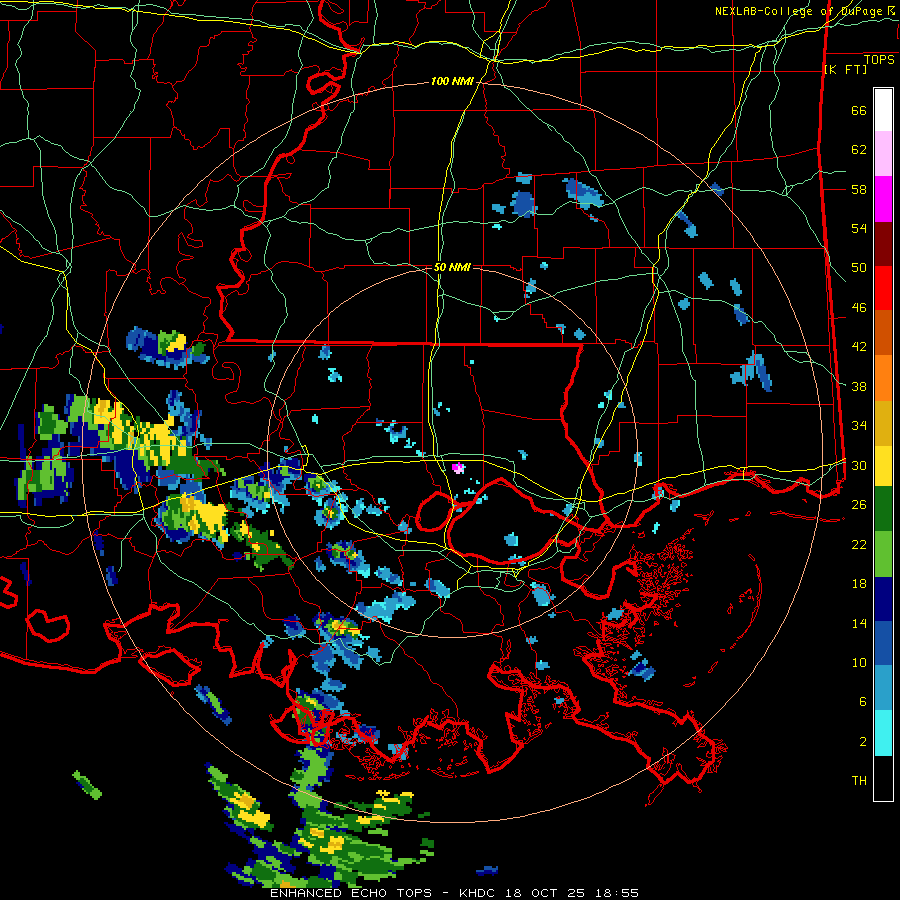This screenshot has width=900, height=900.
Task: Click the dark red 50-54 kft swatch
Action: (x=883, y=244)
